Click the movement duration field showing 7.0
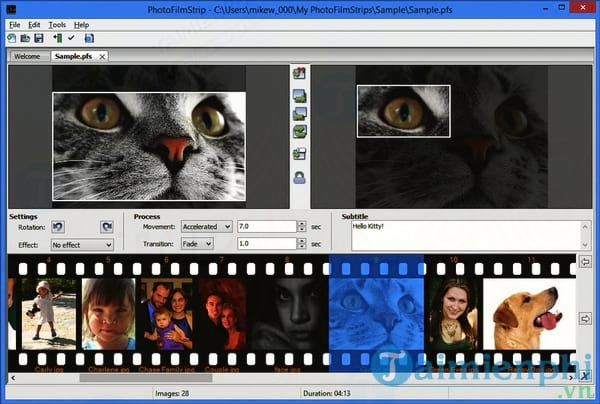The image size is (600, 404). point(267,226)
